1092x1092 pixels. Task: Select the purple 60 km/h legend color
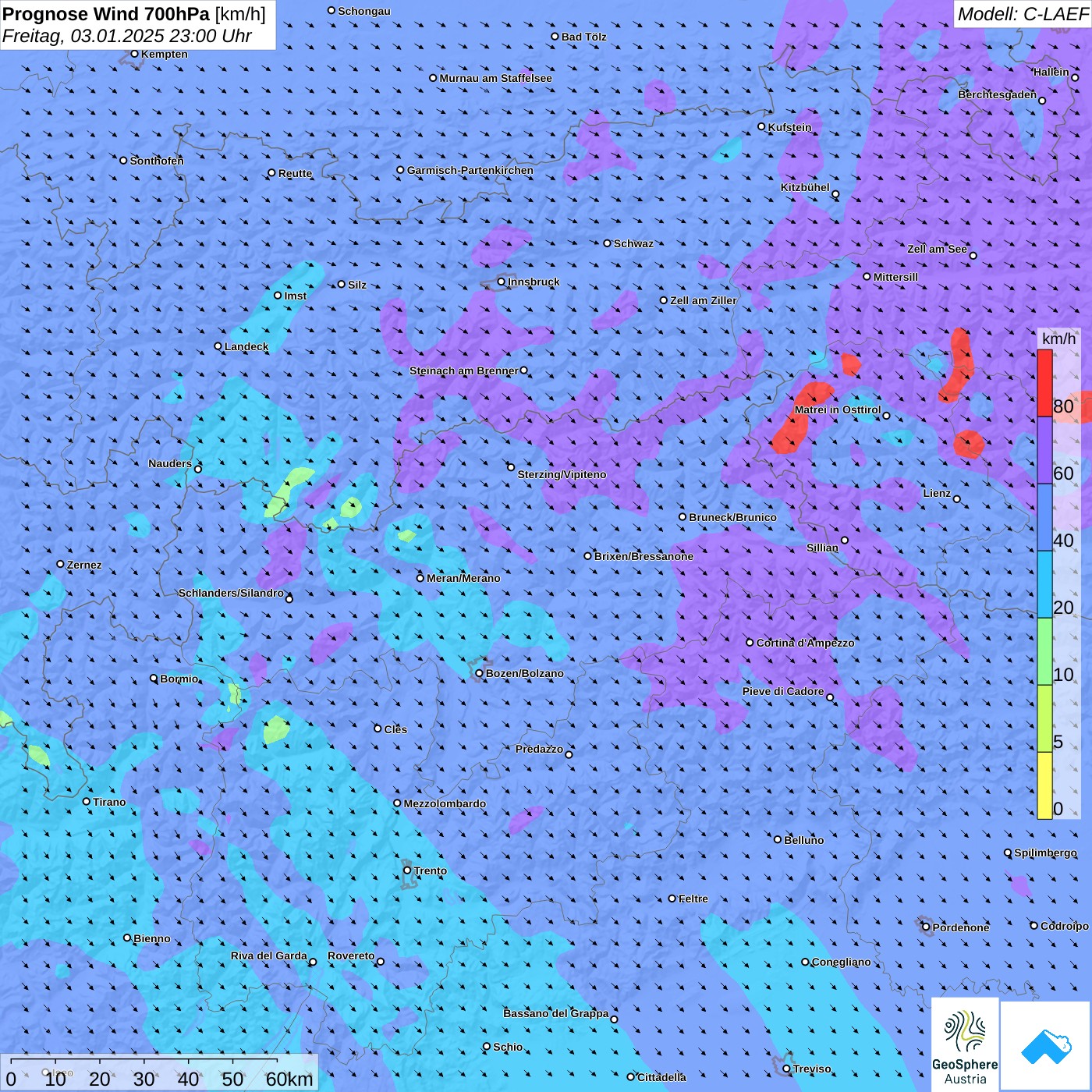point(1044,450)
